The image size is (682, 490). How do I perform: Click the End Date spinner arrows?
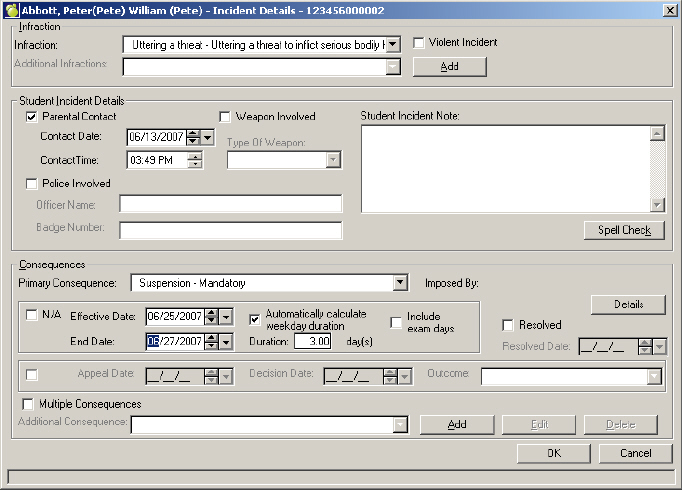coord(211,342)
